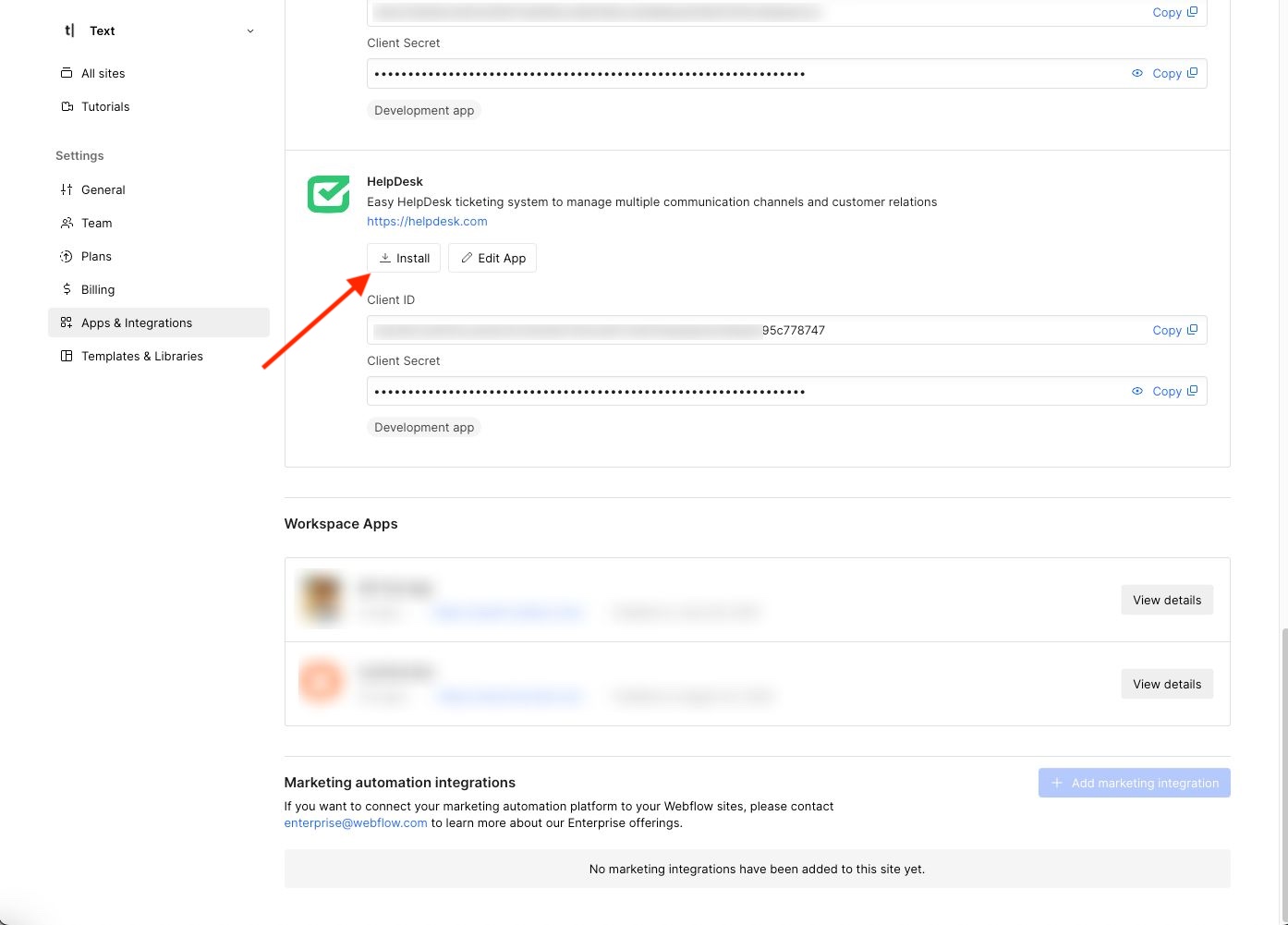Copy the HelpDesk Client Secret
Screen dimensions: 1288x925
[1174, 391]
